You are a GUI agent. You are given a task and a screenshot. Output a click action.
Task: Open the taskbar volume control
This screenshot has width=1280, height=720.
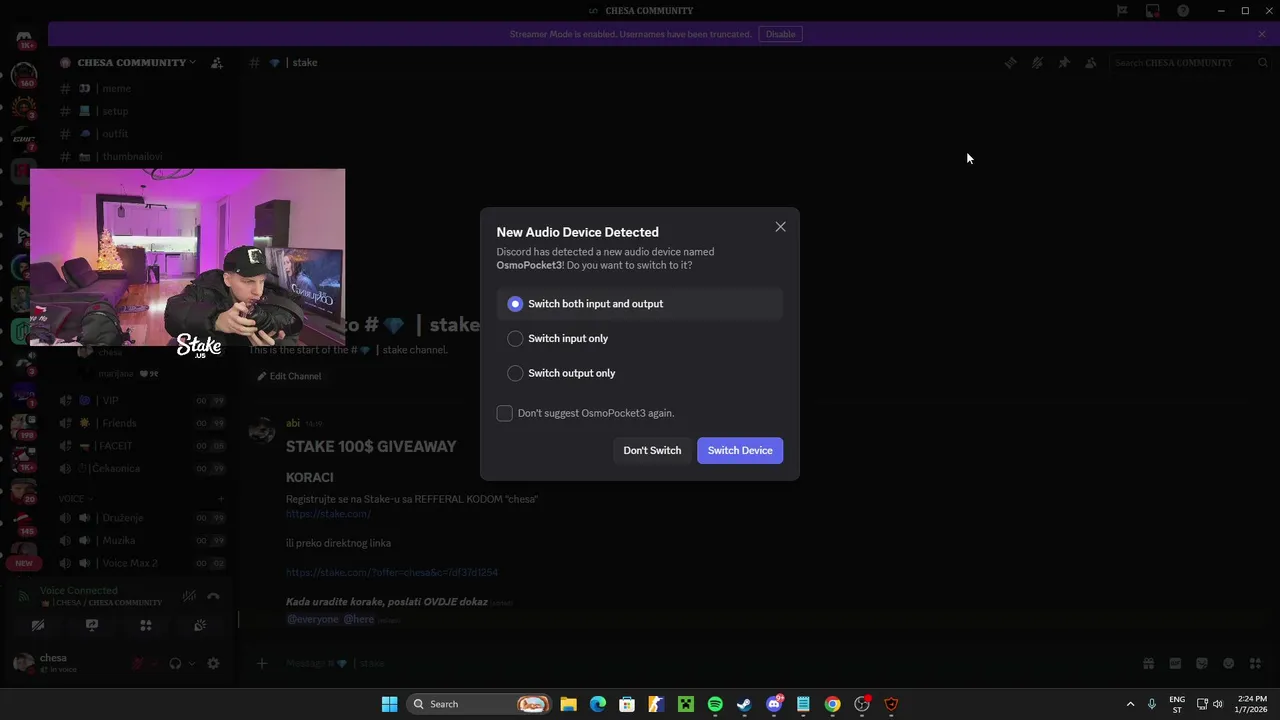click(x=1218, y=704)
